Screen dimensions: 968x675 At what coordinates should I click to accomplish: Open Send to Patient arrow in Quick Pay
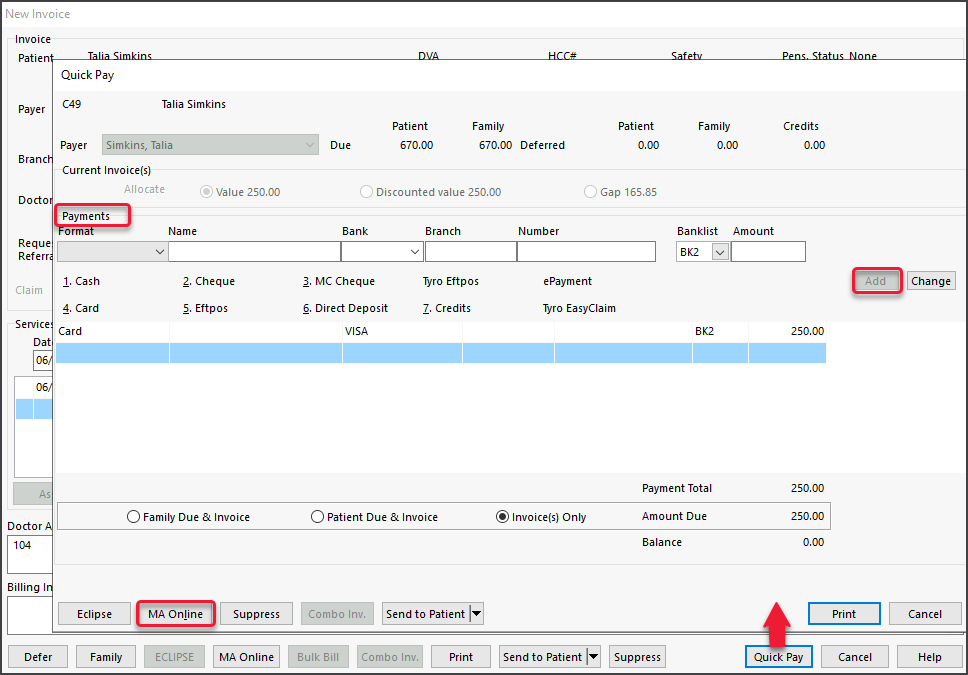click(x=476, y=614)
